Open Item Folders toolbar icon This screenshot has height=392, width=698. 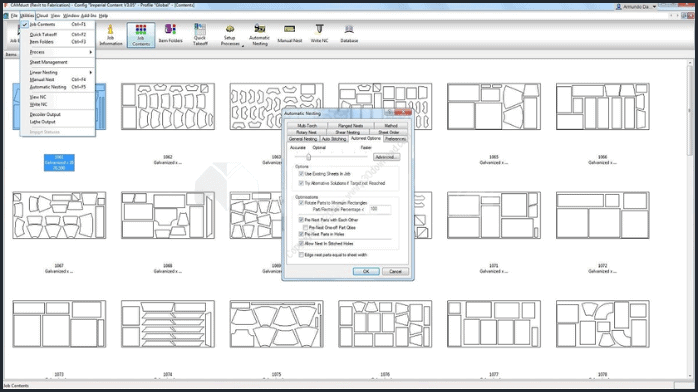(170, 35)
